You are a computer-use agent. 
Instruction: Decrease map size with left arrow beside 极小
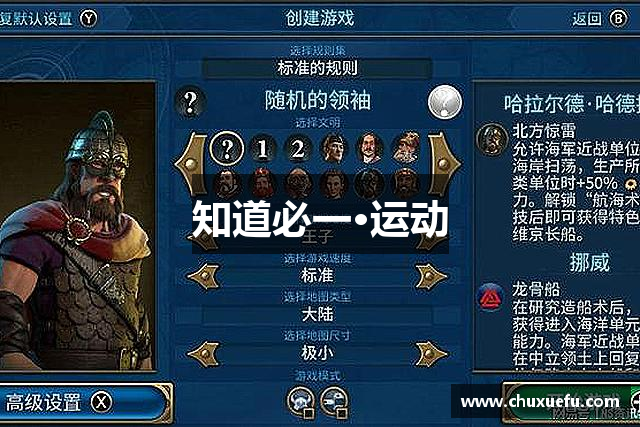[203, 354]
